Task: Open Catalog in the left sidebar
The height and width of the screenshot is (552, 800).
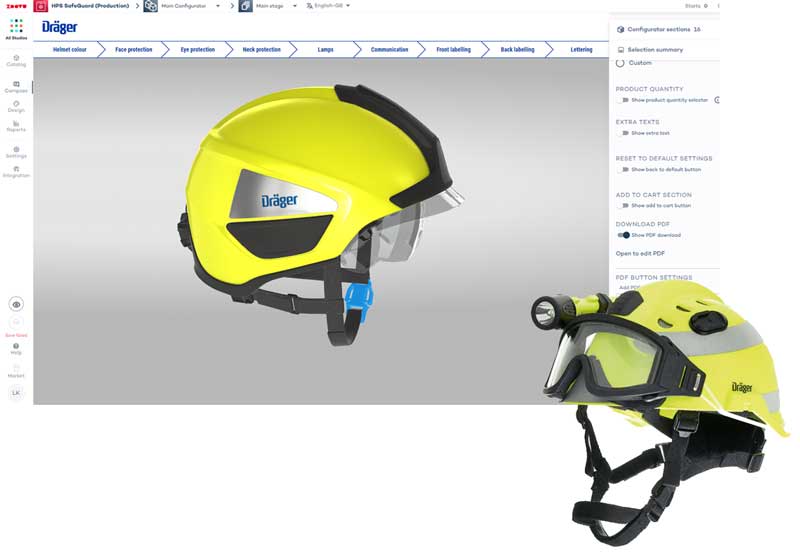Action: [x=16, y=61]
